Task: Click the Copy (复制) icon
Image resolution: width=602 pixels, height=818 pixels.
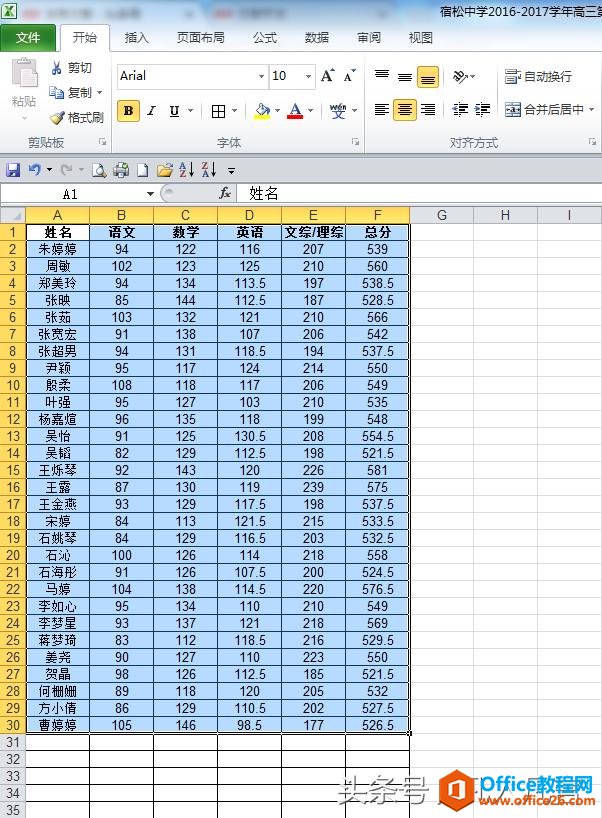Action: coord(56,92)
